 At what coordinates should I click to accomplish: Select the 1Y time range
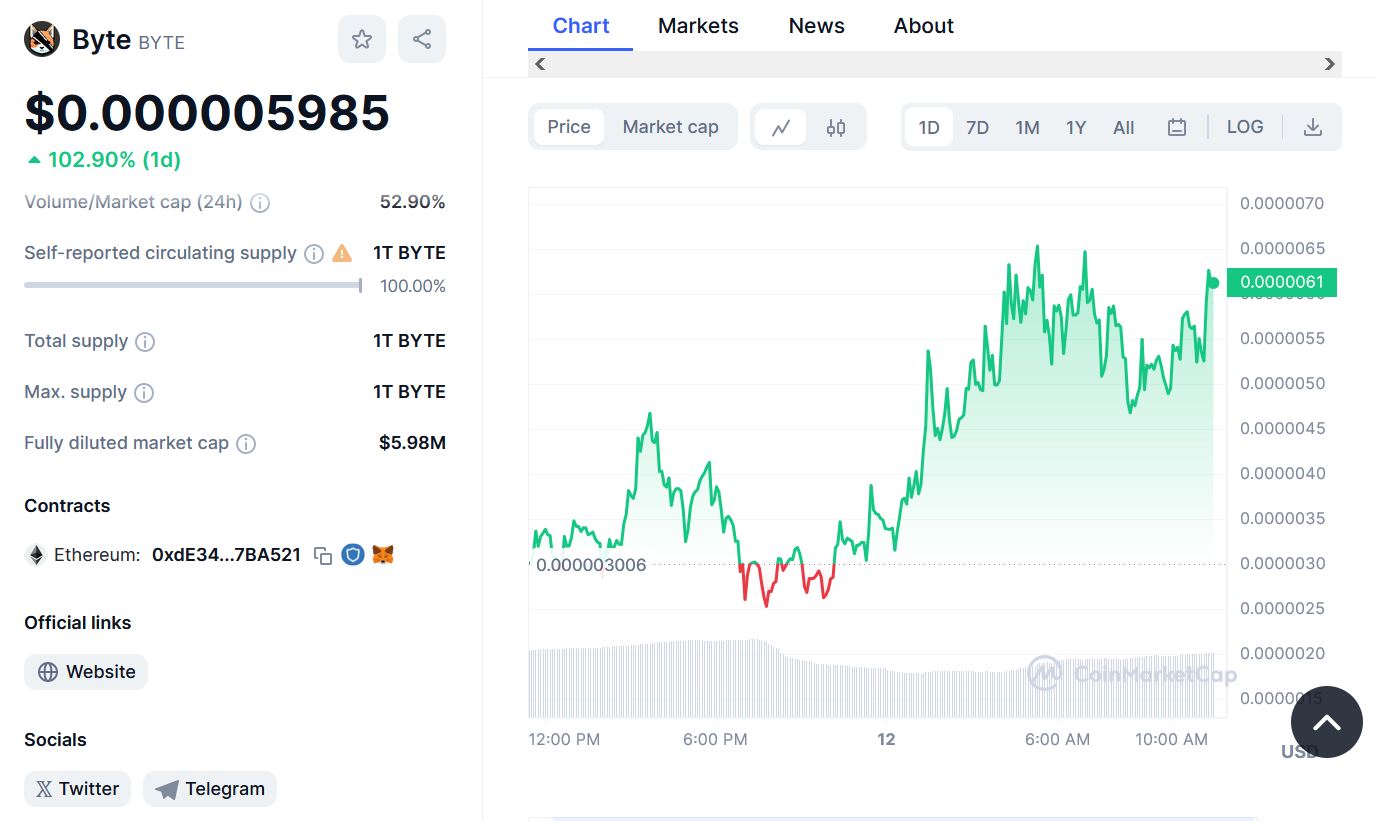(1076, 127)
